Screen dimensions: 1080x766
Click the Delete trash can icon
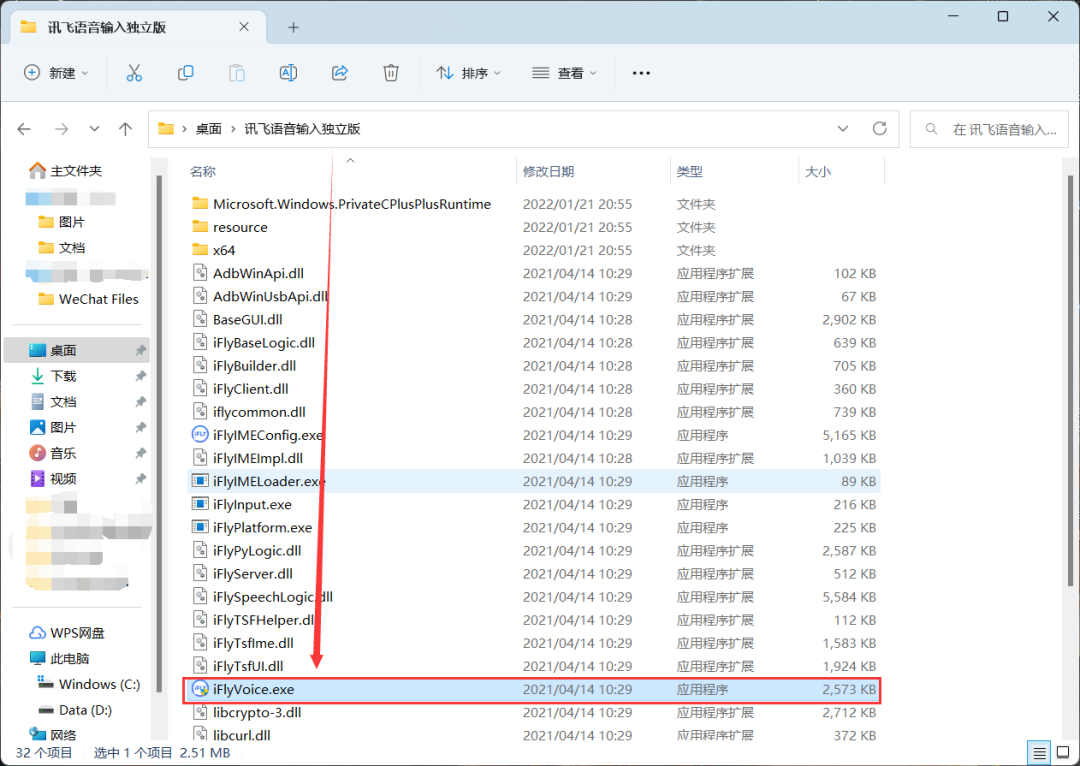(391, 73)
